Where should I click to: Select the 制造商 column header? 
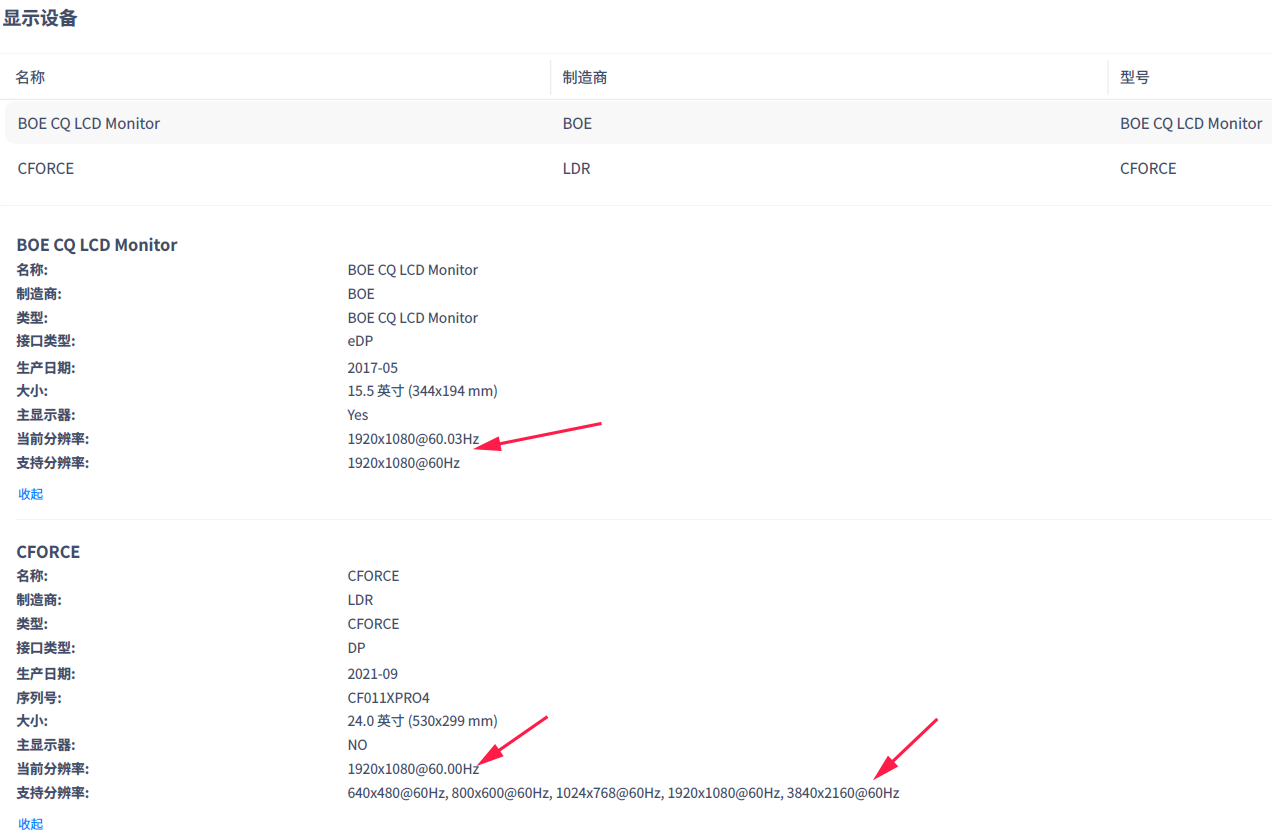click(585, 77)
